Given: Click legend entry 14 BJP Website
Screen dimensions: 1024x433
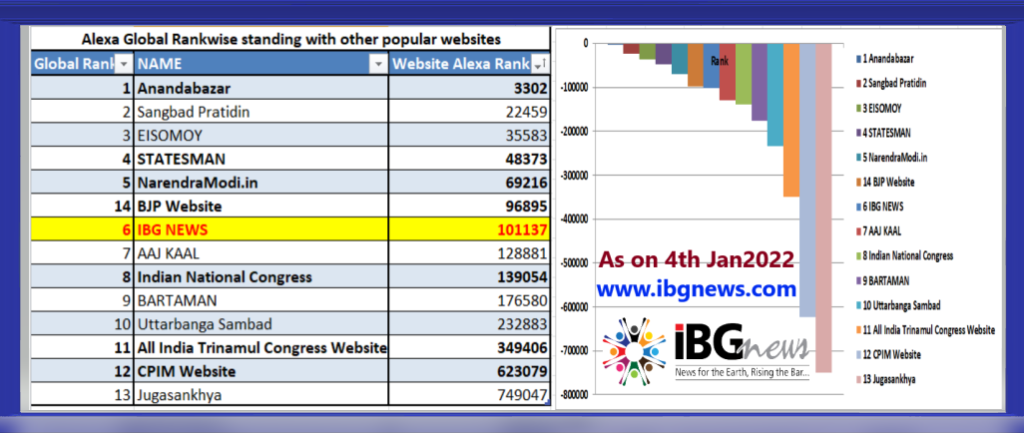Looking at the screenshot, I should [885, 182].
